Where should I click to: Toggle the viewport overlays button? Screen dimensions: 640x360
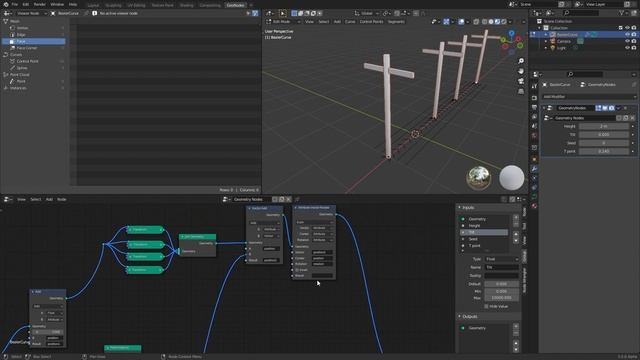click(461, 22)
